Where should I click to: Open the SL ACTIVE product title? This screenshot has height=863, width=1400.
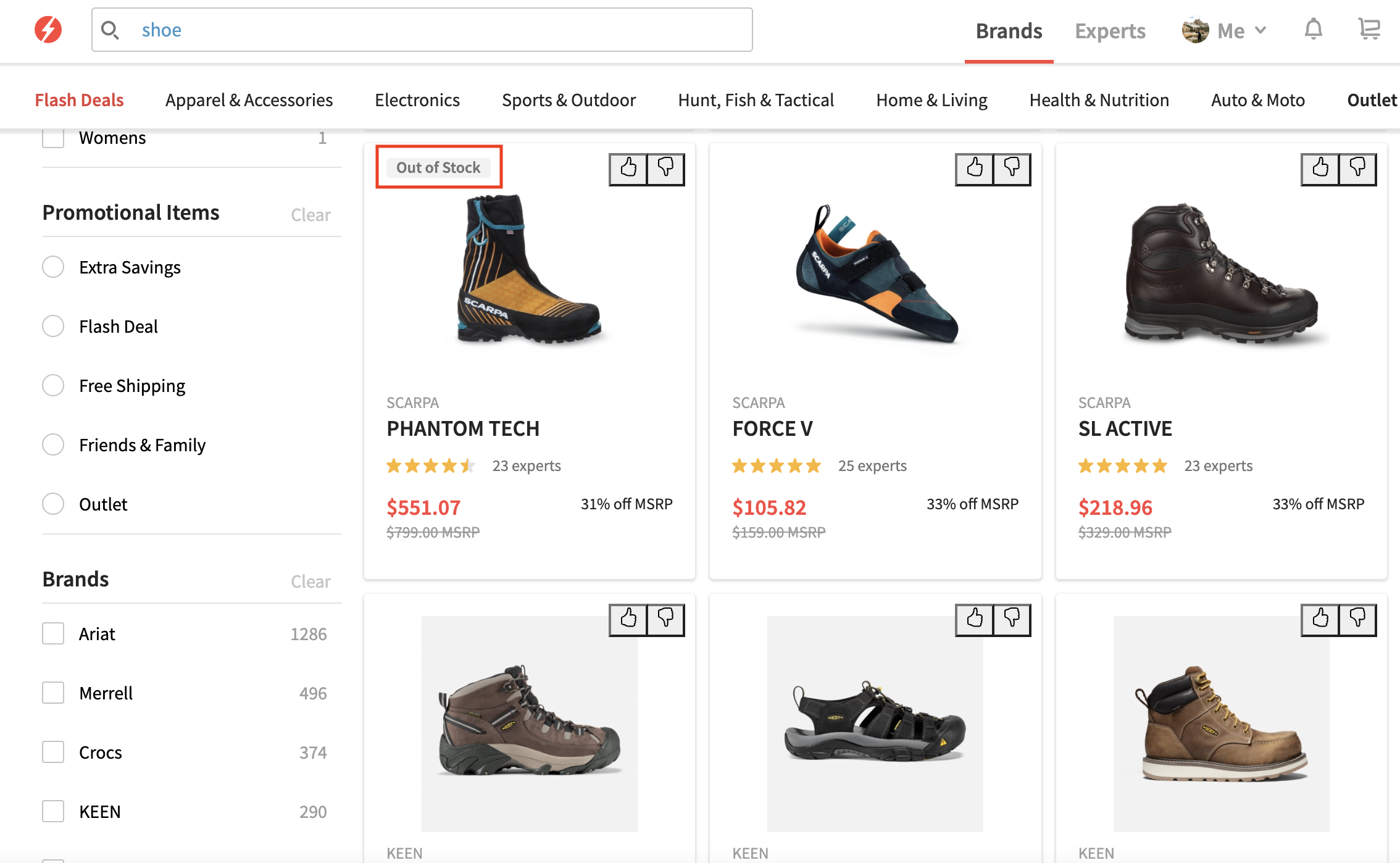tap(1125, 428)
